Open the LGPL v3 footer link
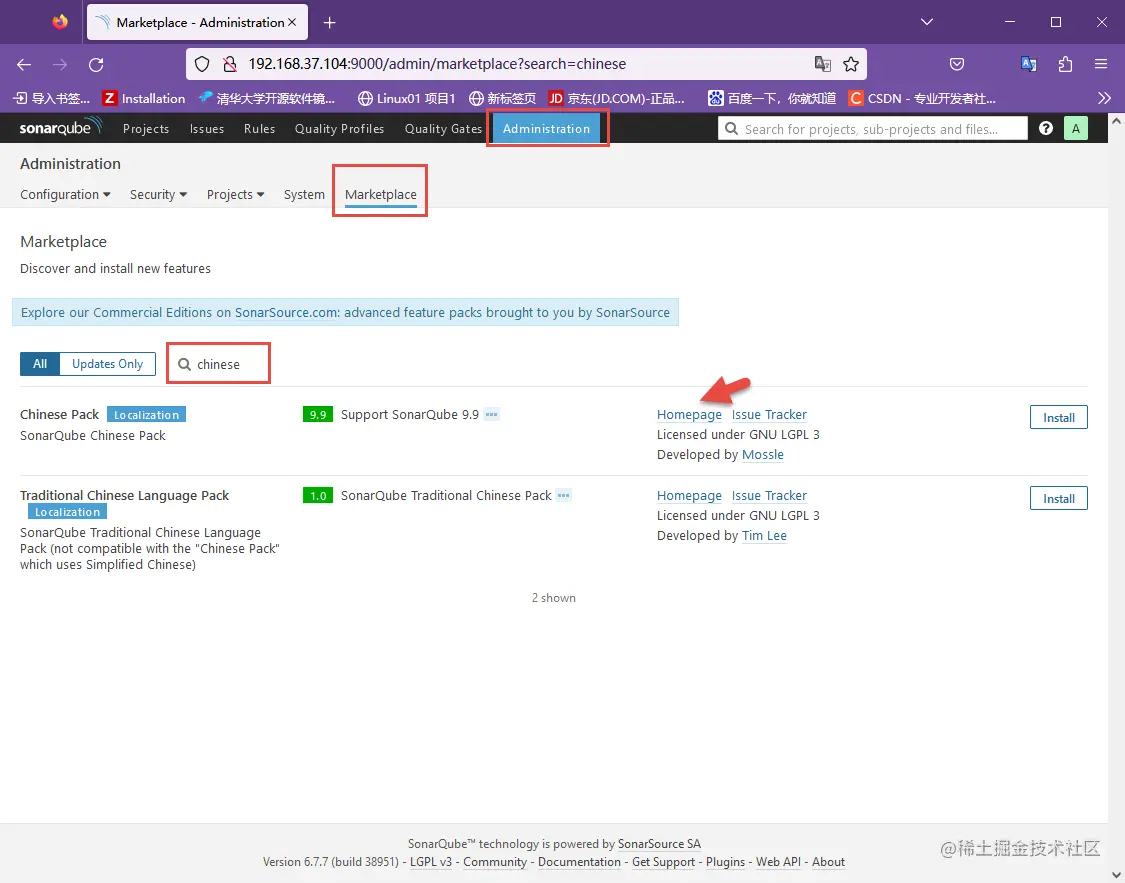Screen dimensions: 1125x883 coord(430,862)
